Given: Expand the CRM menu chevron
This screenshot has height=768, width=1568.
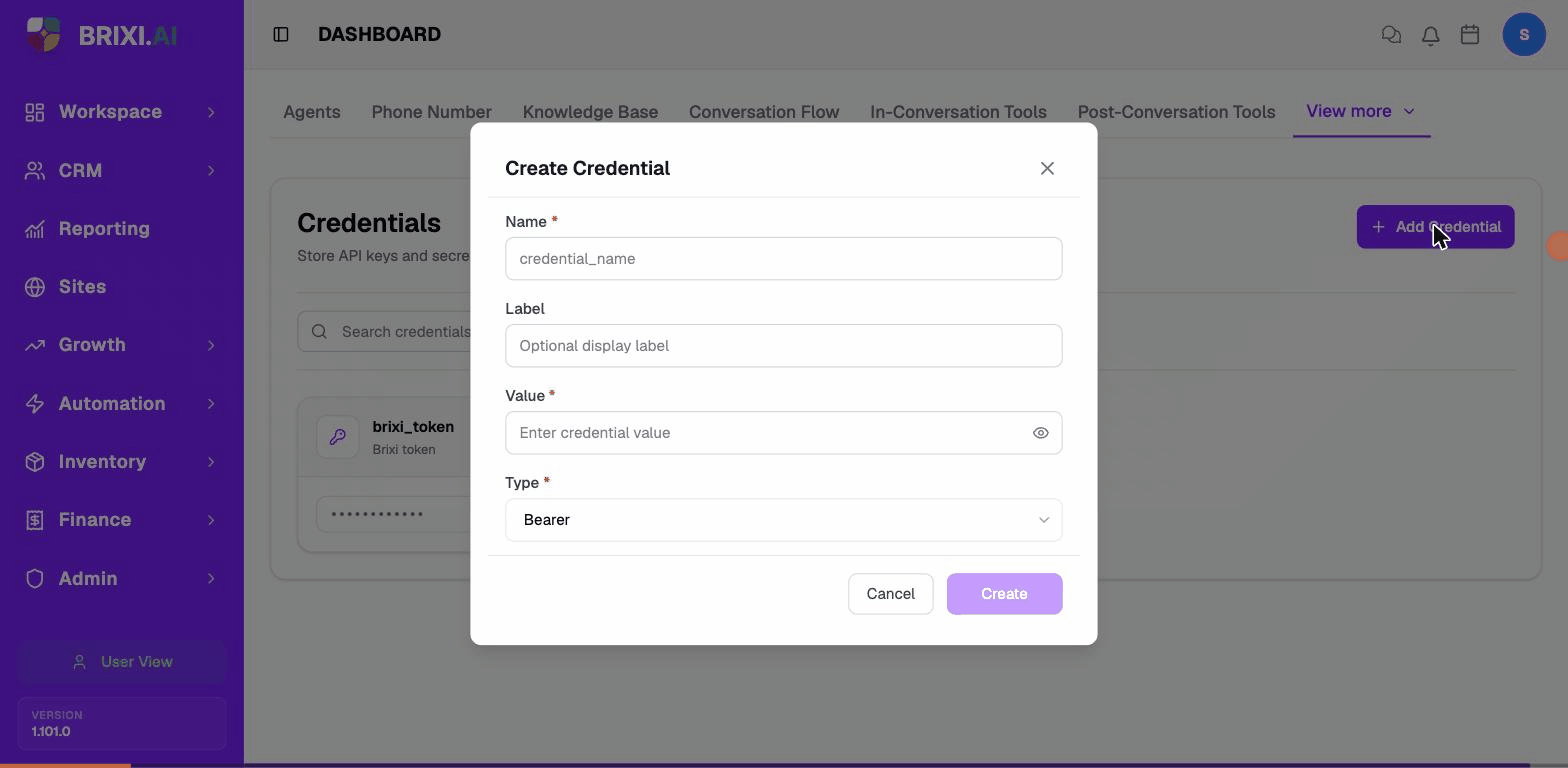Looking at the screenshot, I should [211, 171].
